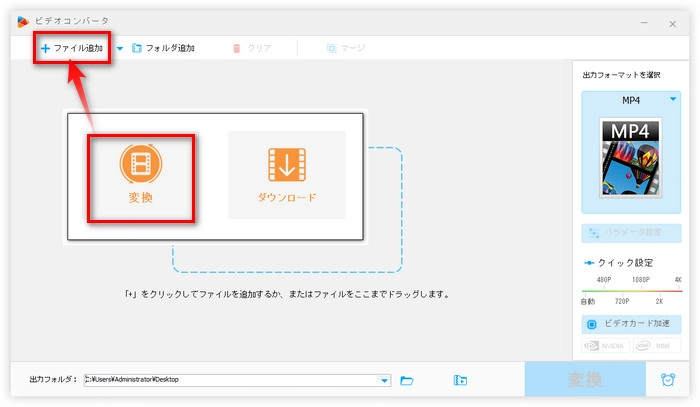Click the ファイル追加 (Add File) button

(74, 47)
